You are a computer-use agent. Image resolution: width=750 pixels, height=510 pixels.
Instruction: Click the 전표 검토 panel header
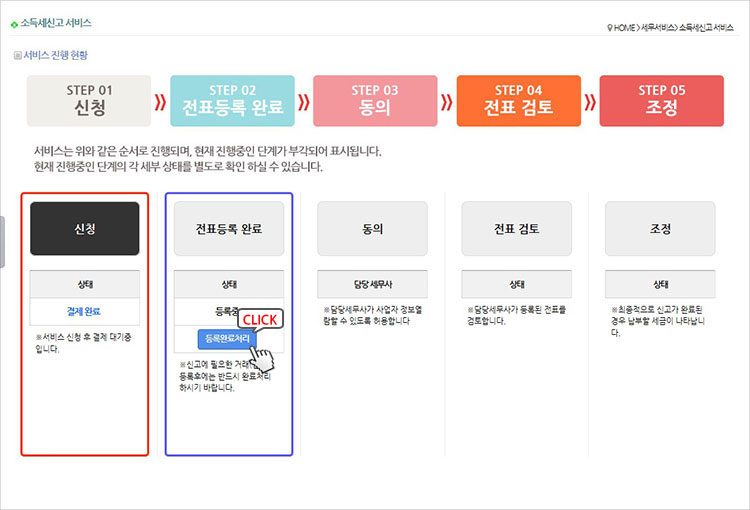(x=516, y=228)
